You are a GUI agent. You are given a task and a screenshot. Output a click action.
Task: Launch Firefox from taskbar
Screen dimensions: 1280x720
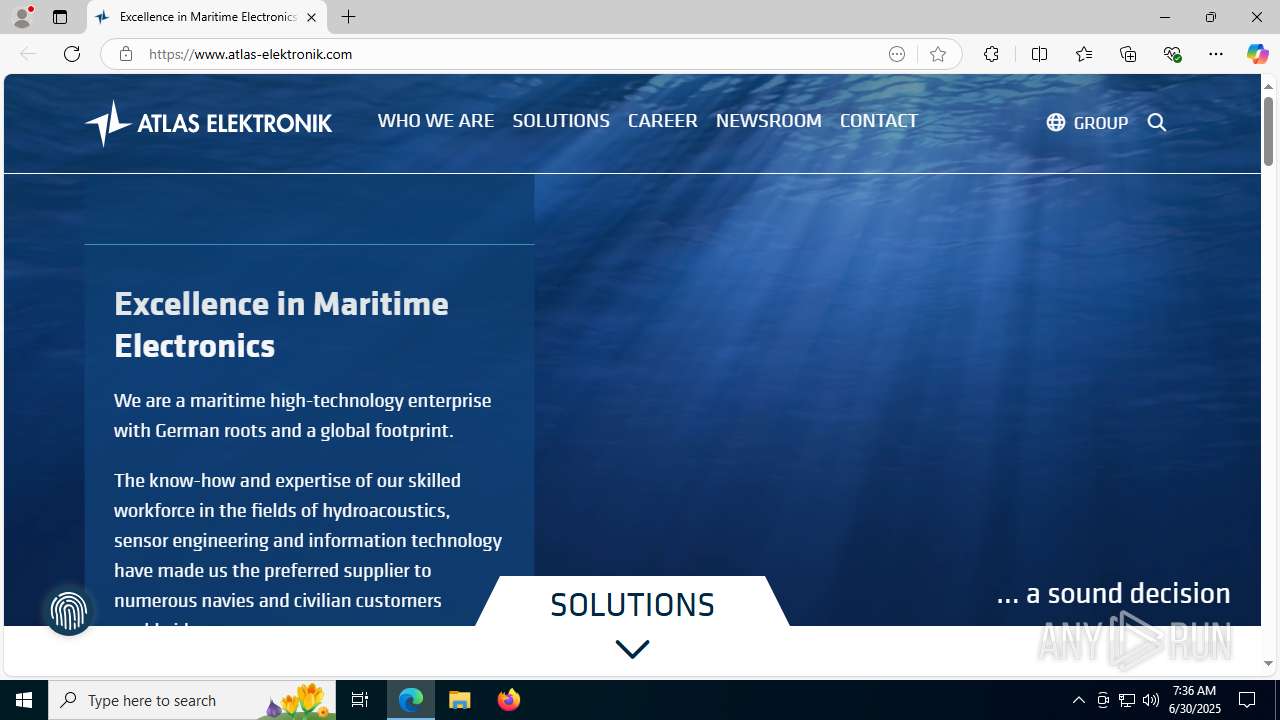508,700
